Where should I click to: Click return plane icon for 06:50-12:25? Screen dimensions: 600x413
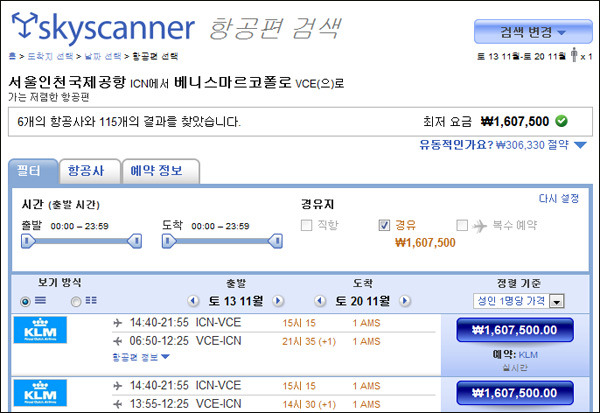pyautogui.click(x=117, y=341)
